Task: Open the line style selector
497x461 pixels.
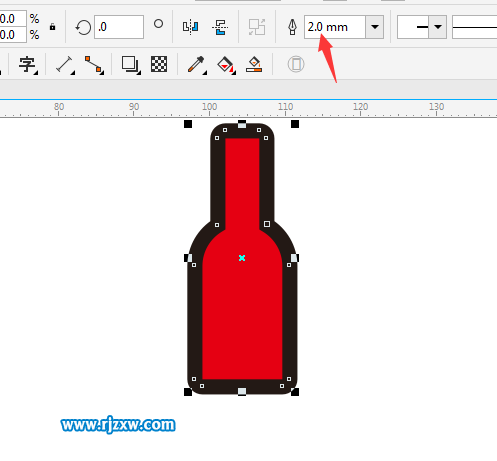Action: 475,27
